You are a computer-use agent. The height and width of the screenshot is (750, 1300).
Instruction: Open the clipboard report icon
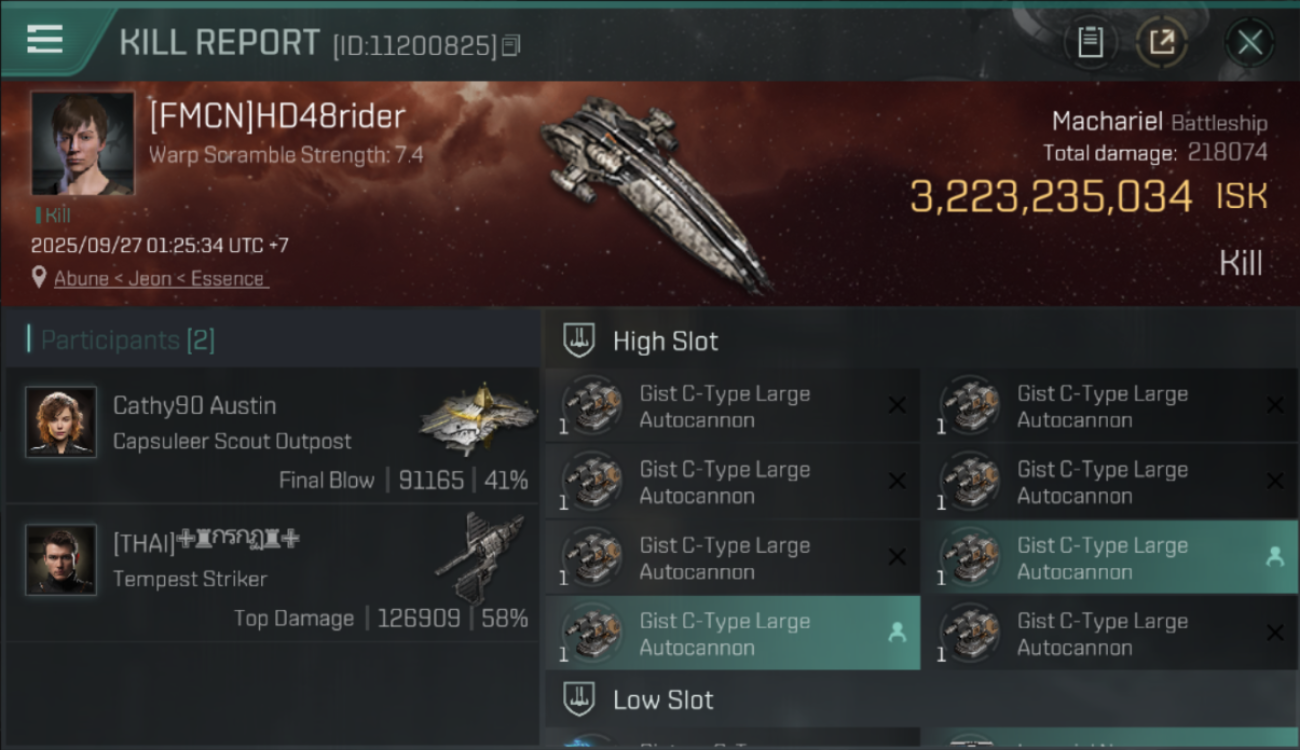pyautogui.click(x=1090, y=42)
